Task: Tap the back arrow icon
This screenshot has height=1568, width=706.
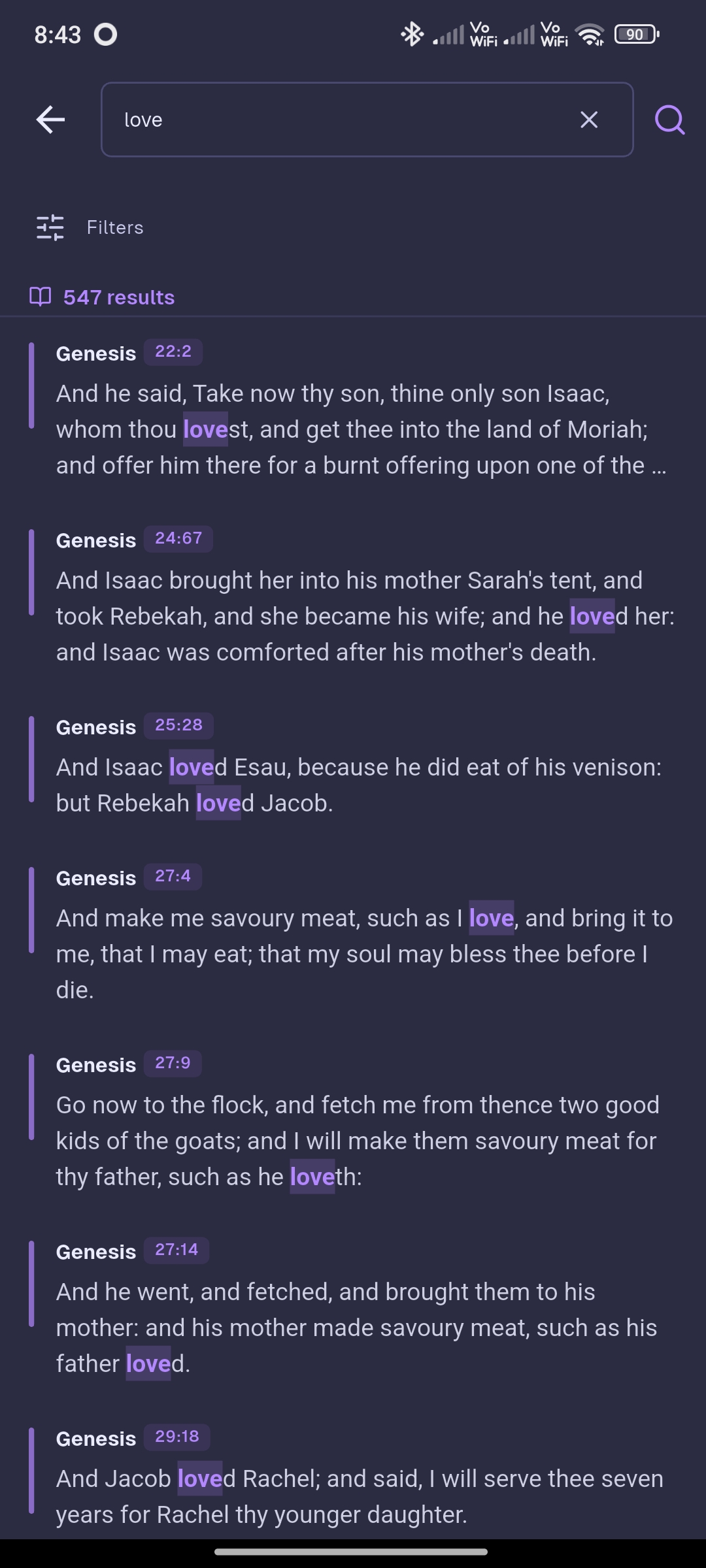Action: tap(50, 119)
